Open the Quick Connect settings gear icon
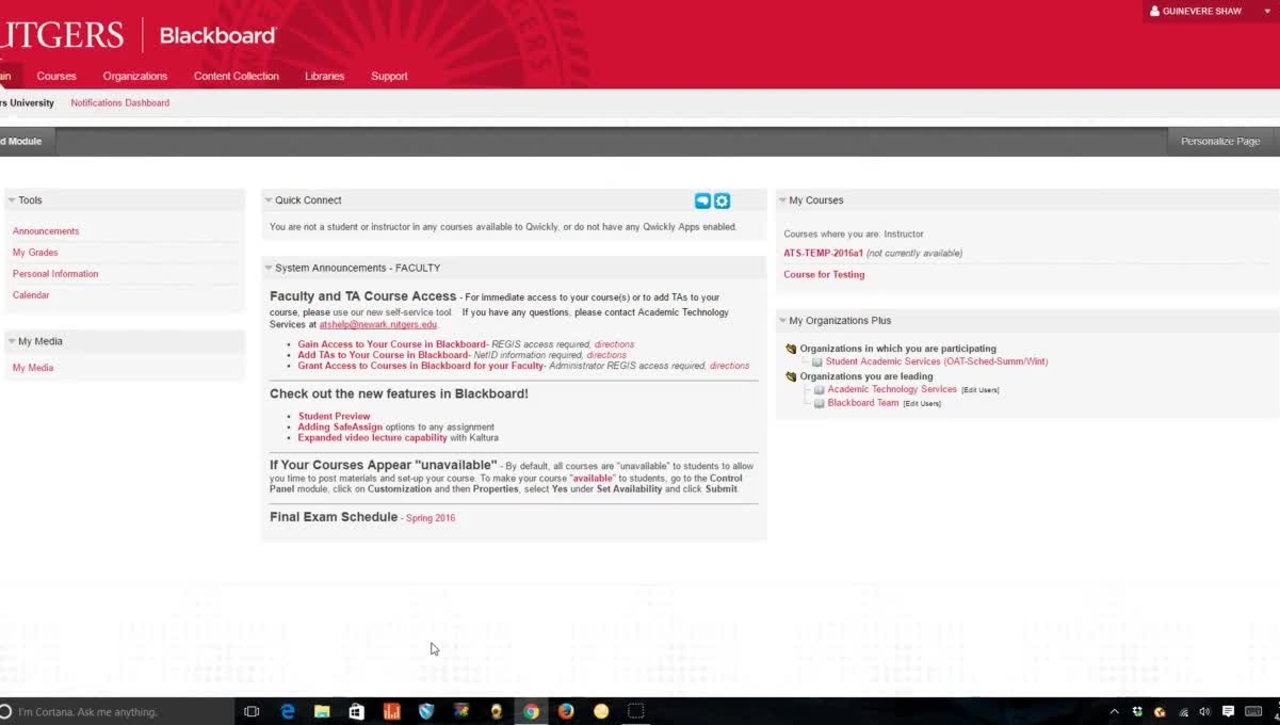Screen dimensions: 1280x725 tap(722, 201)
